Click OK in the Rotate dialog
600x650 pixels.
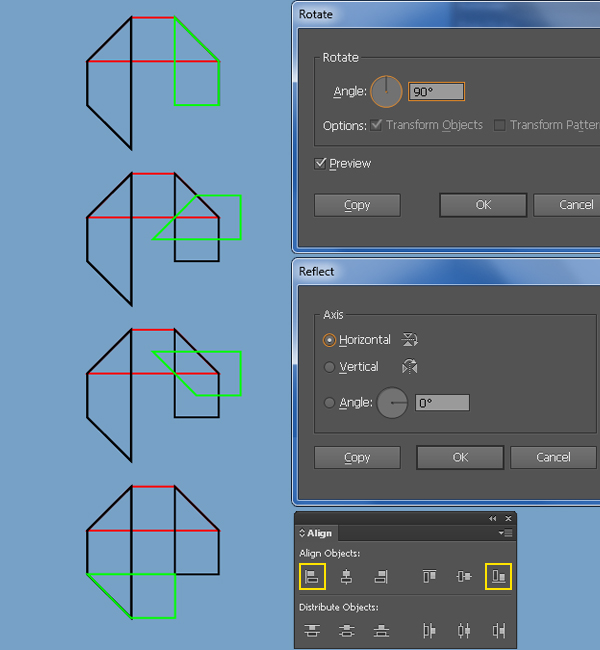(483, 205)
